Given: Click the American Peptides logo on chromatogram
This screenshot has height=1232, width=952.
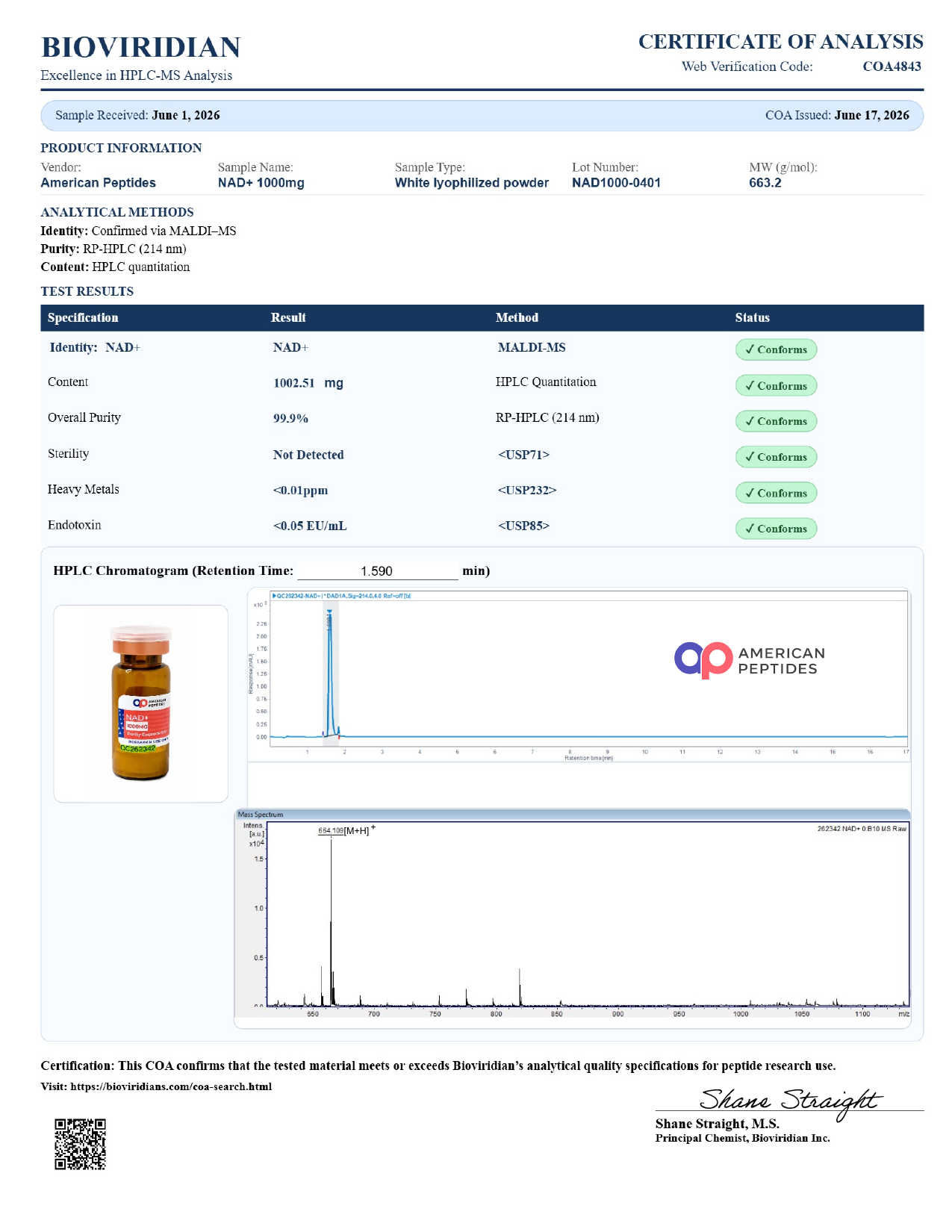Looking at the screenshot, I should point(750,660).
